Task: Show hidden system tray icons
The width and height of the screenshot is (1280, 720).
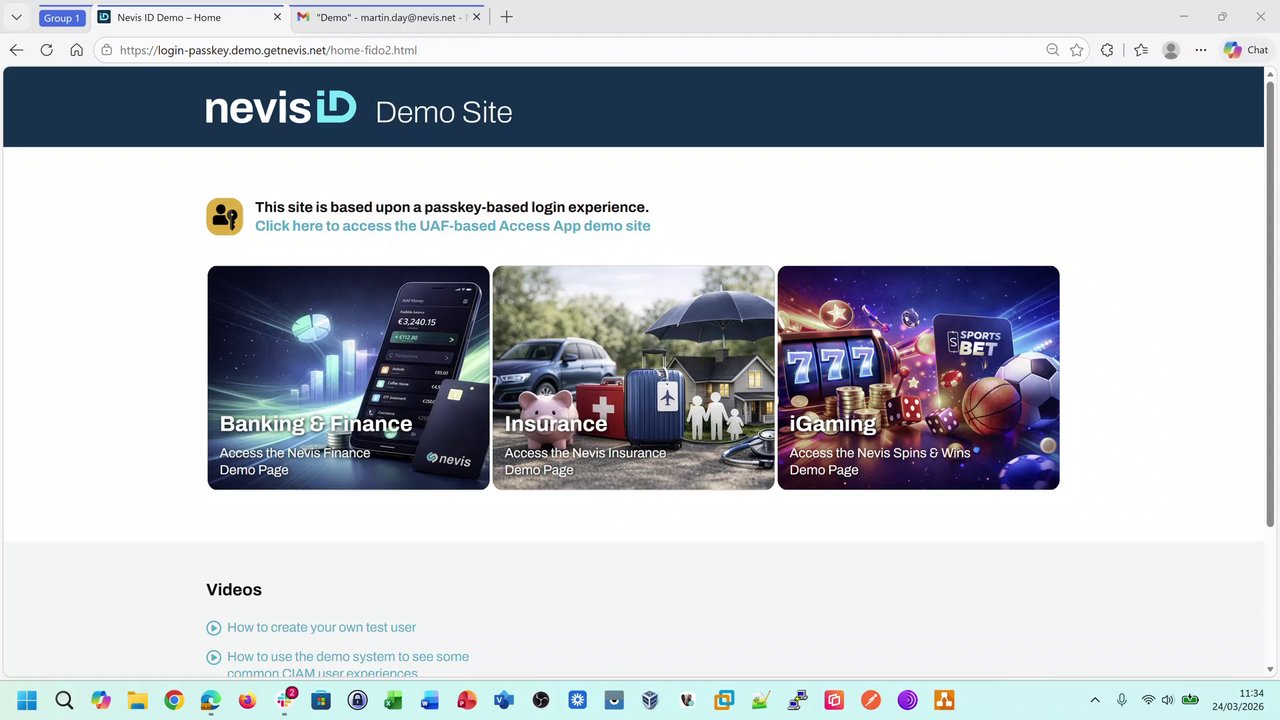Action: (1095, 700)
